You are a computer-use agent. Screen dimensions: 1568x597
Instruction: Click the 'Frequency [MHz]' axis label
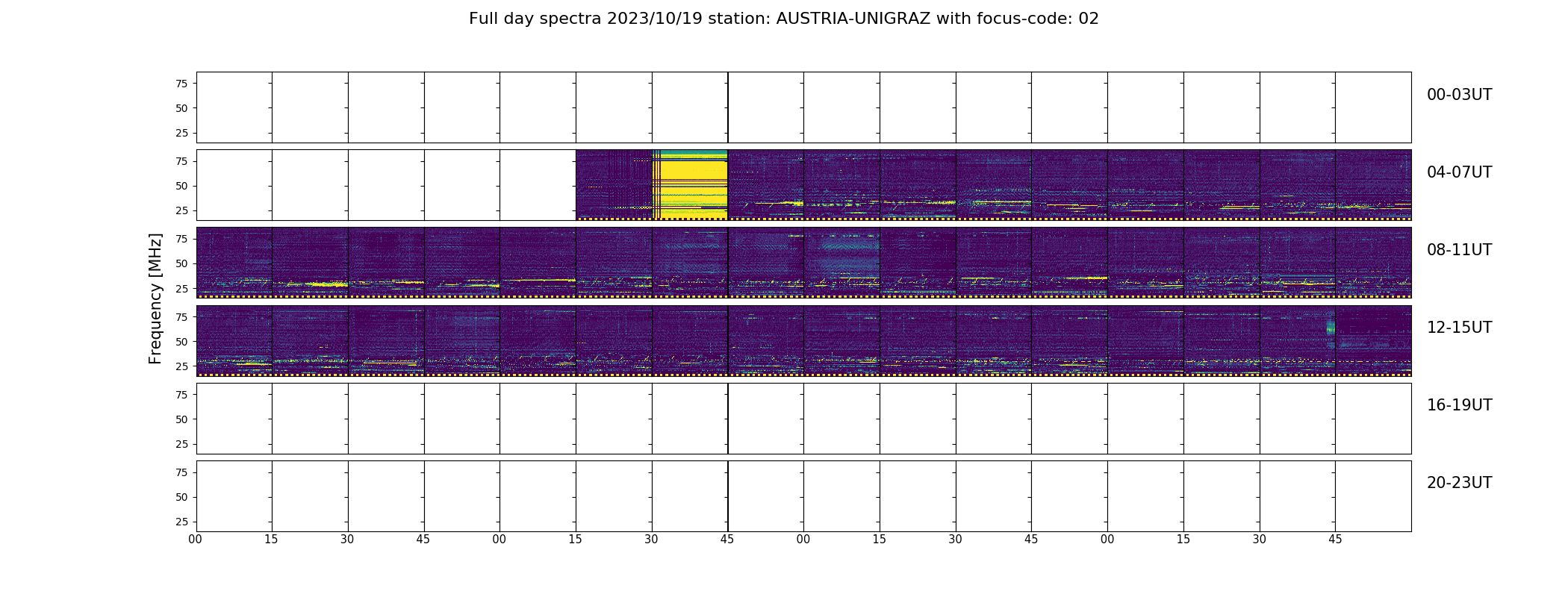[x=155, y=298]
